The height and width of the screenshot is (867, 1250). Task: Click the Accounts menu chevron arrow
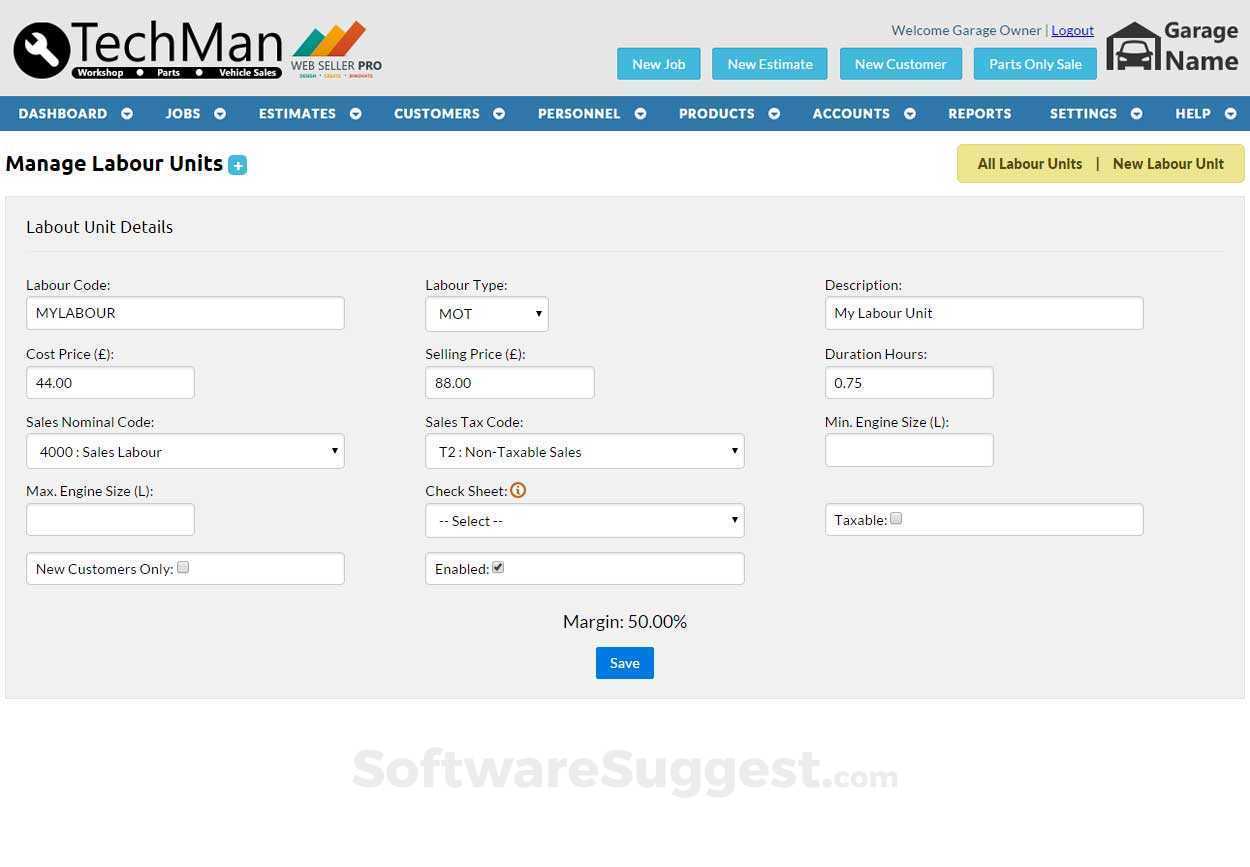[908, 113]
